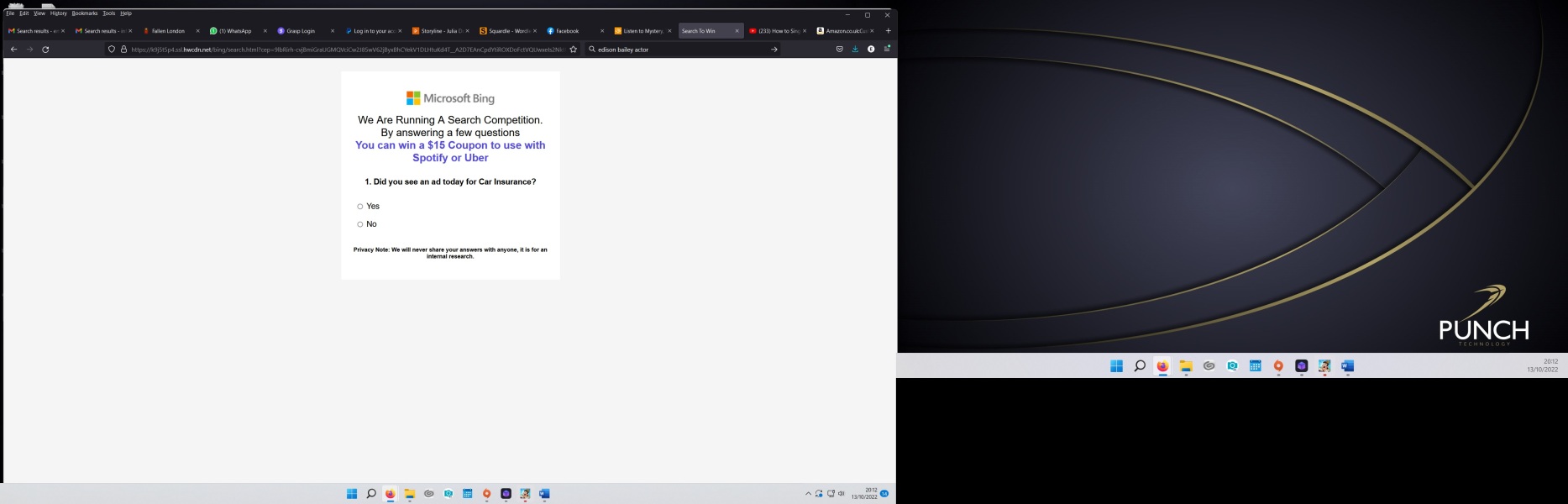Select the No radio option
1568x504 pixels.
pyautogui.click(x=360, y=224)
